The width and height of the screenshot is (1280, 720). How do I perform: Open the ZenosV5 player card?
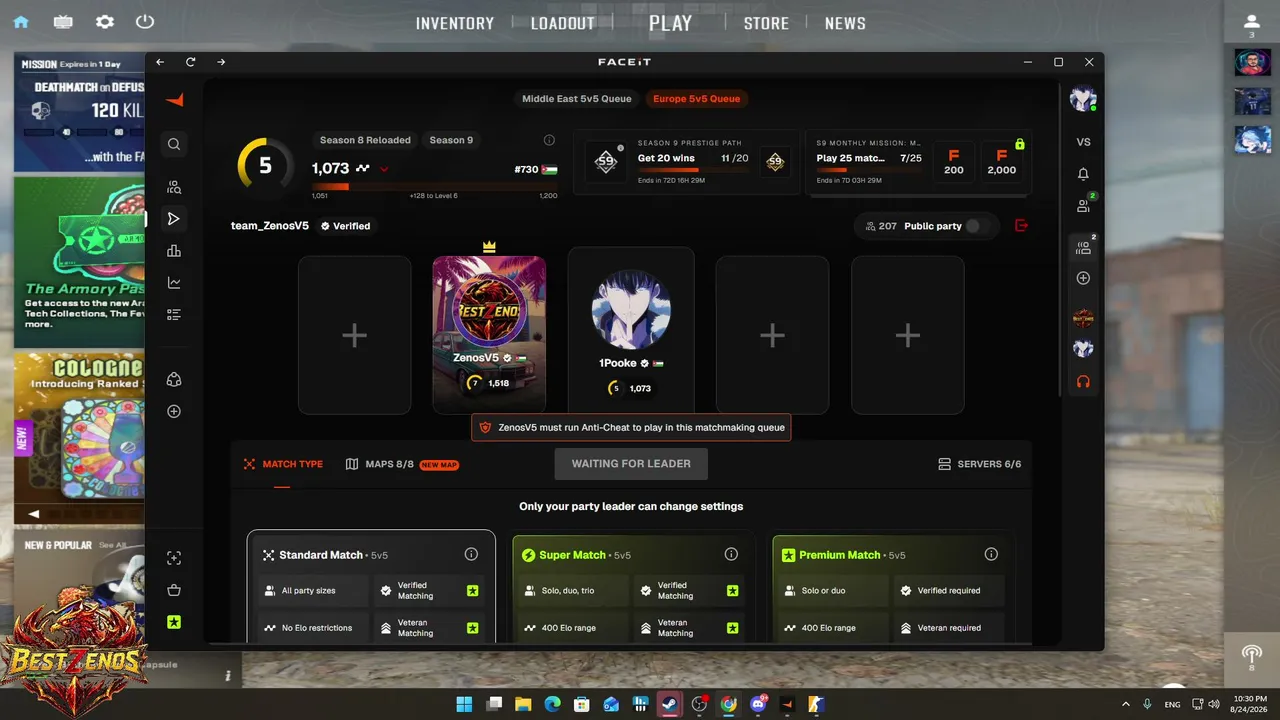point(489,334)
